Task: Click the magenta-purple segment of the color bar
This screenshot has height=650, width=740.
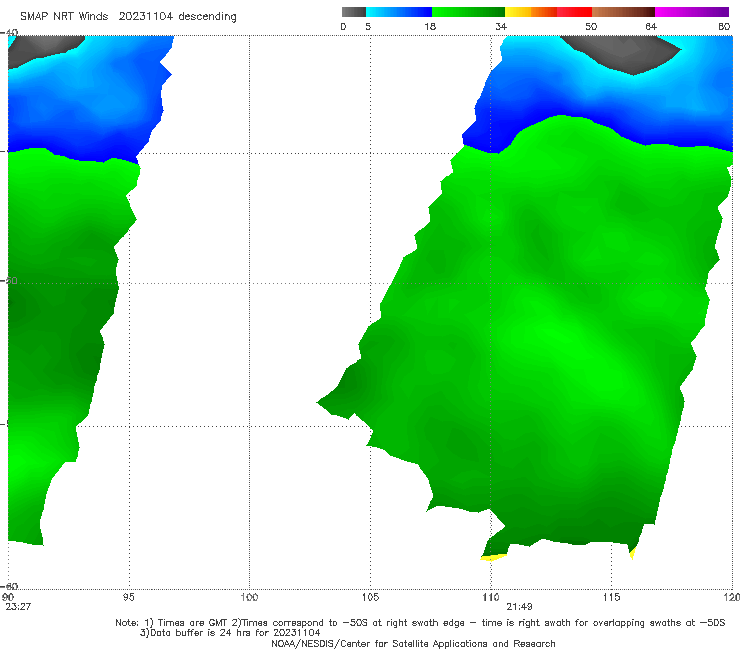Action: click(692, 12)
